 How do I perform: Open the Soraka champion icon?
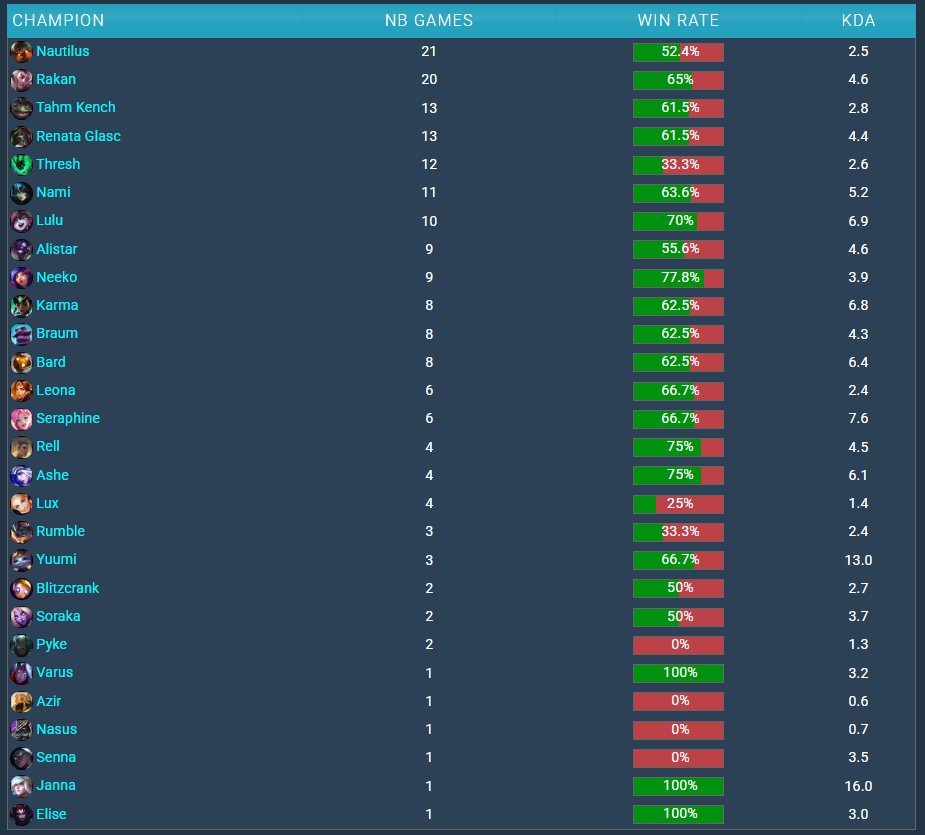tap(21, 617)
